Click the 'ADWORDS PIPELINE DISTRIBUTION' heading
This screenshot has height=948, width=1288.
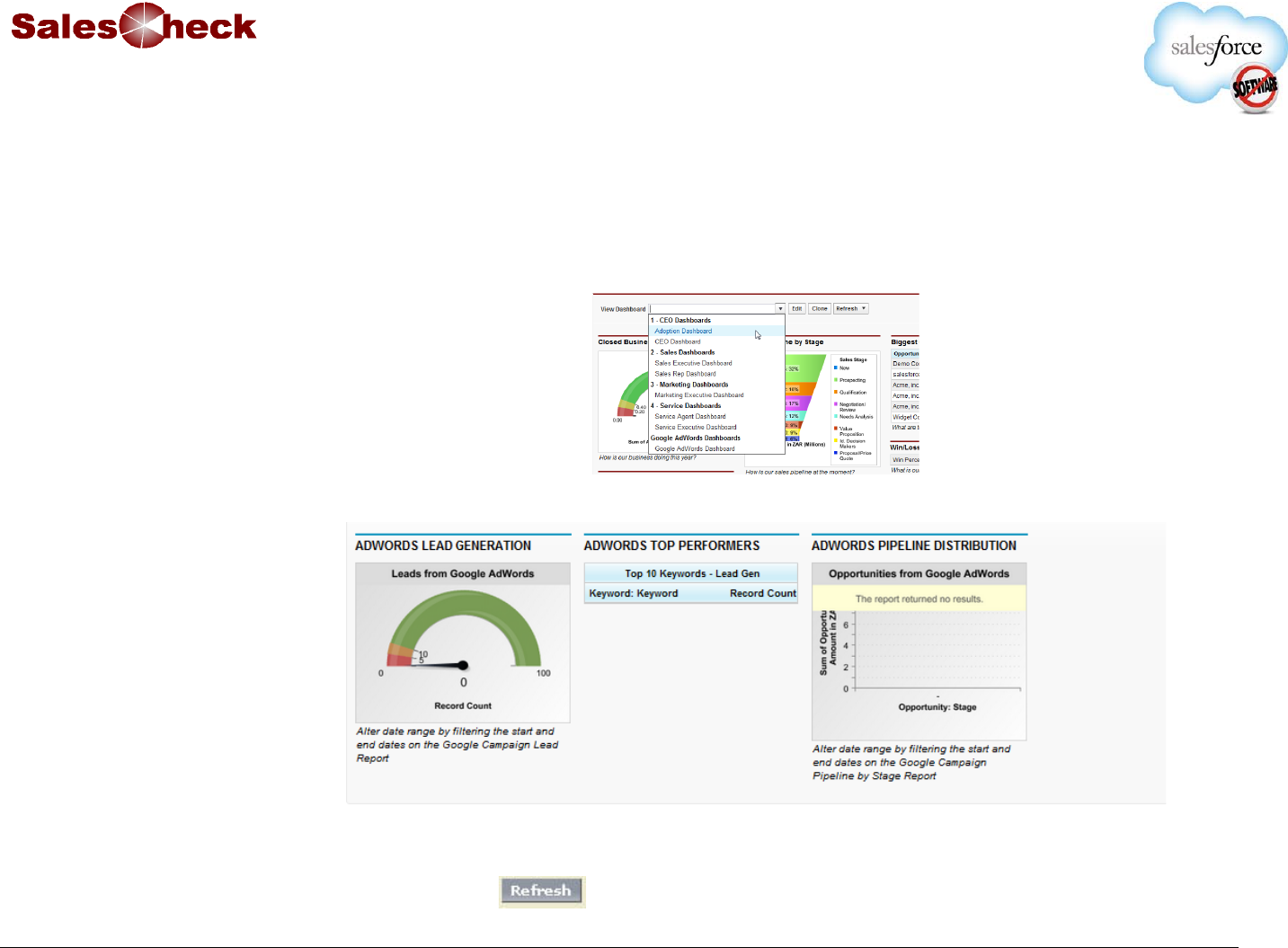(914, 545)
